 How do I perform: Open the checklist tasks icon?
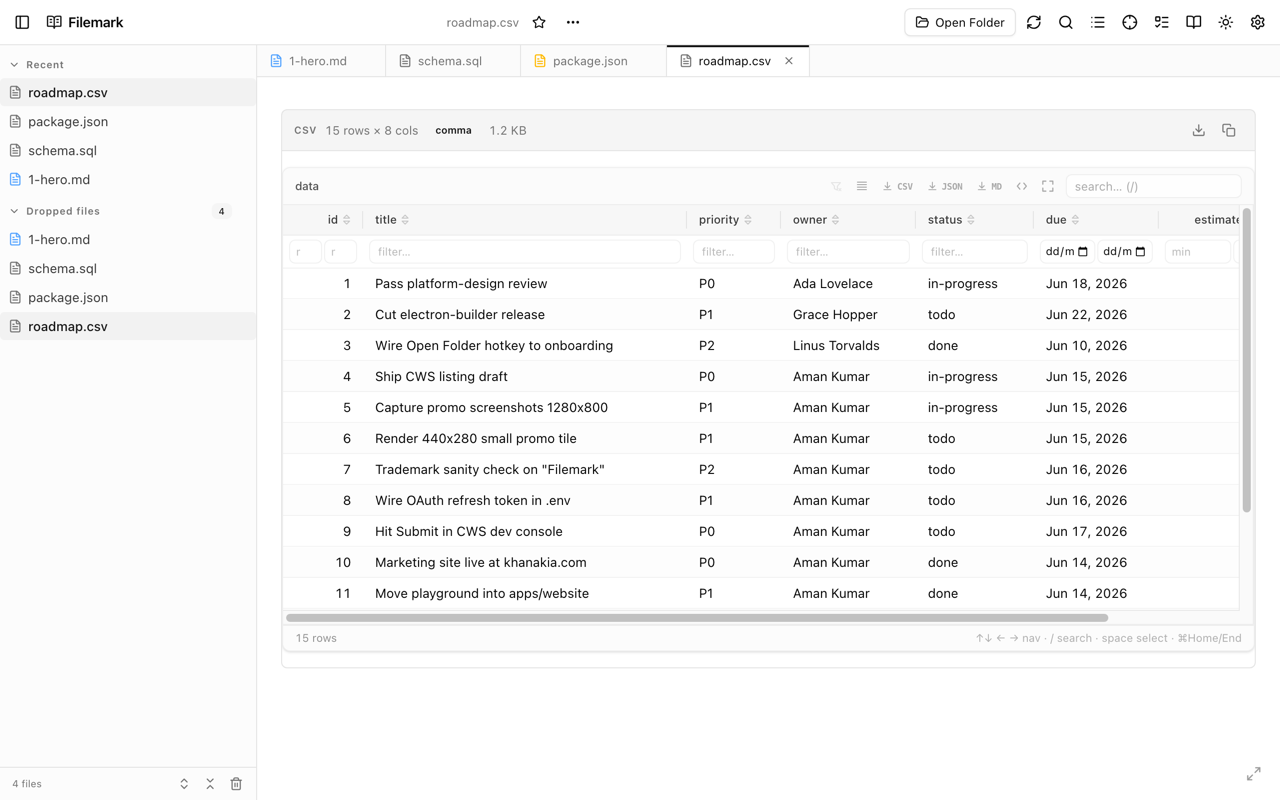[1162, 22]
